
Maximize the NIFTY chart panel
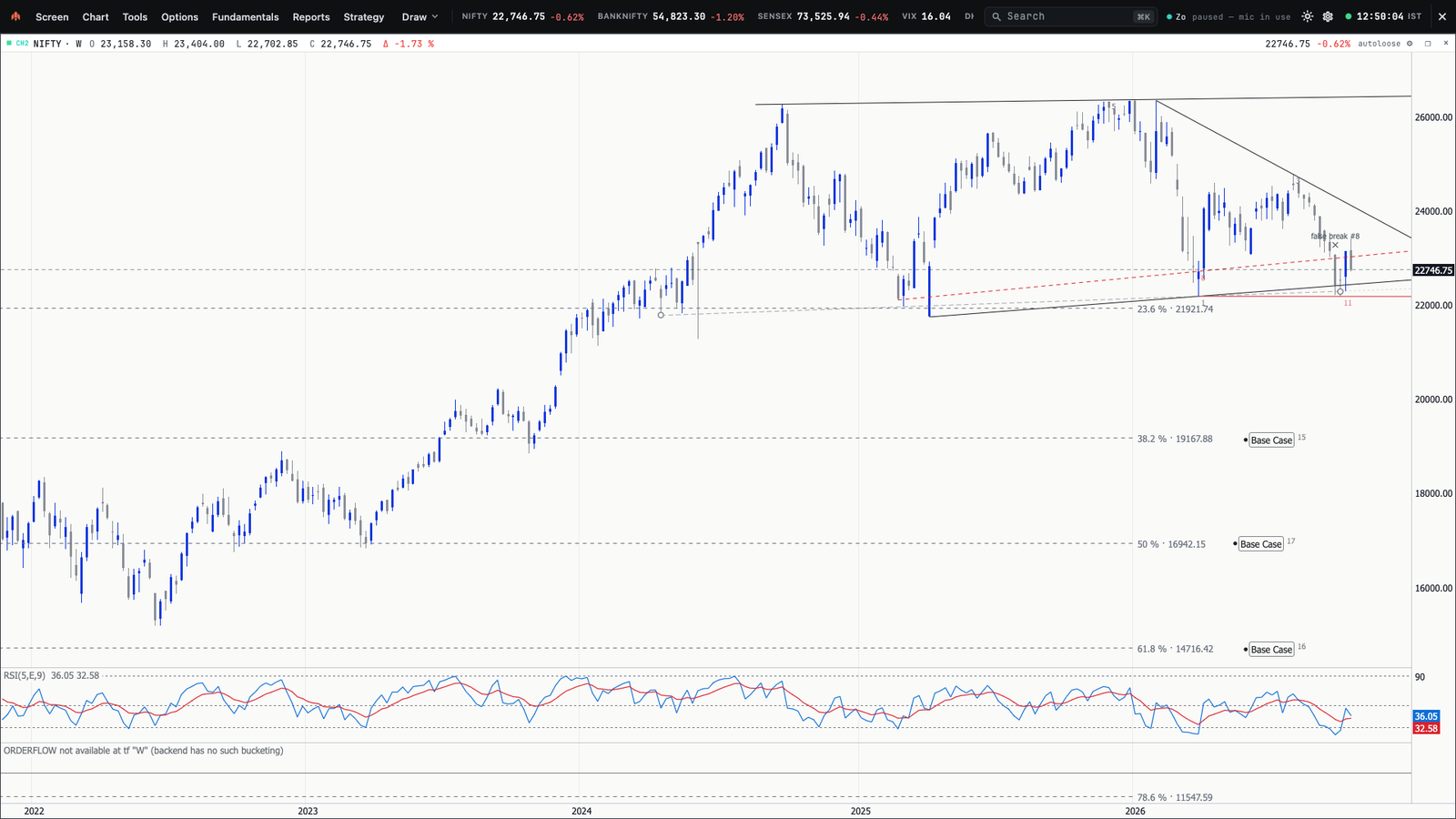pyautogui.click(x=1428, y=44)
